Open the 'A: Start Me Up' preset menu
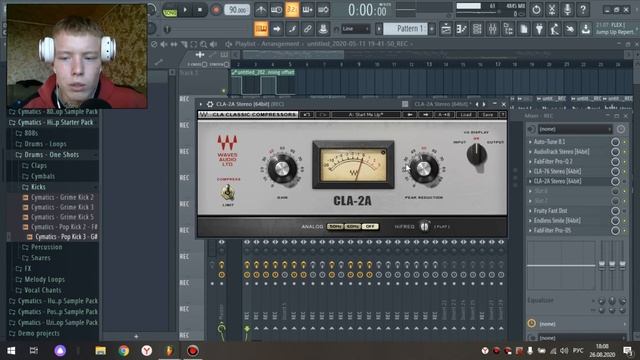Viewport: 640px width, 360px height. (365, 115)
